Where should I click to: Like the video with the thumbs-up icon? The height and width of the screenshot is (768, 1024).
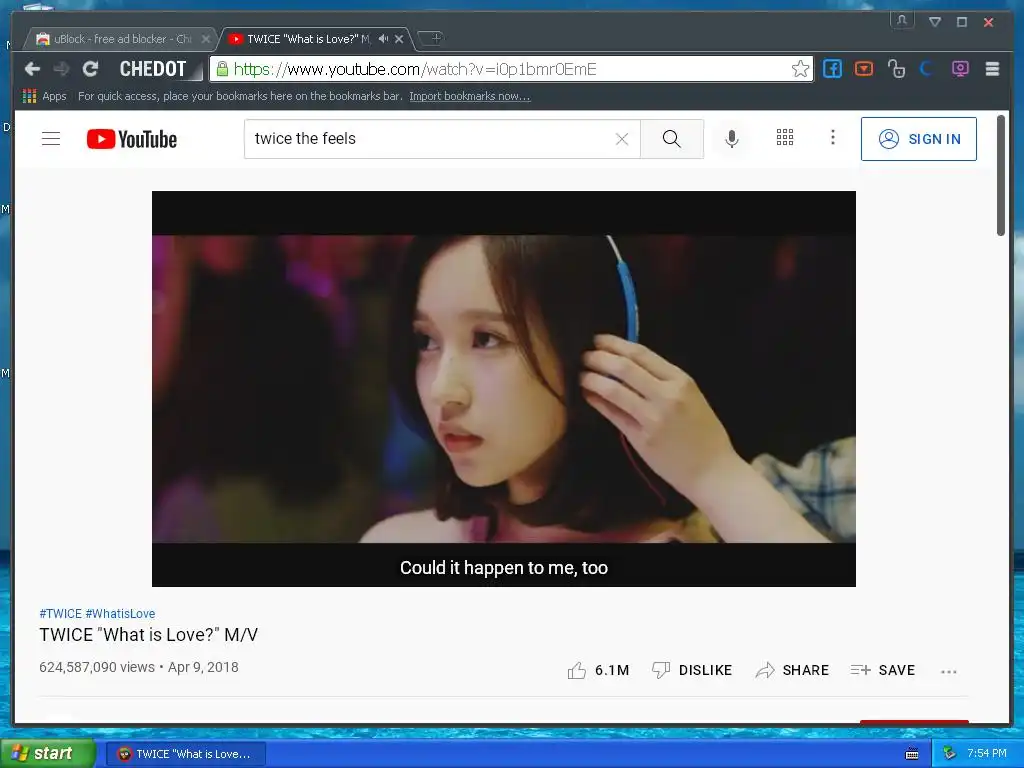click(577, 670)
